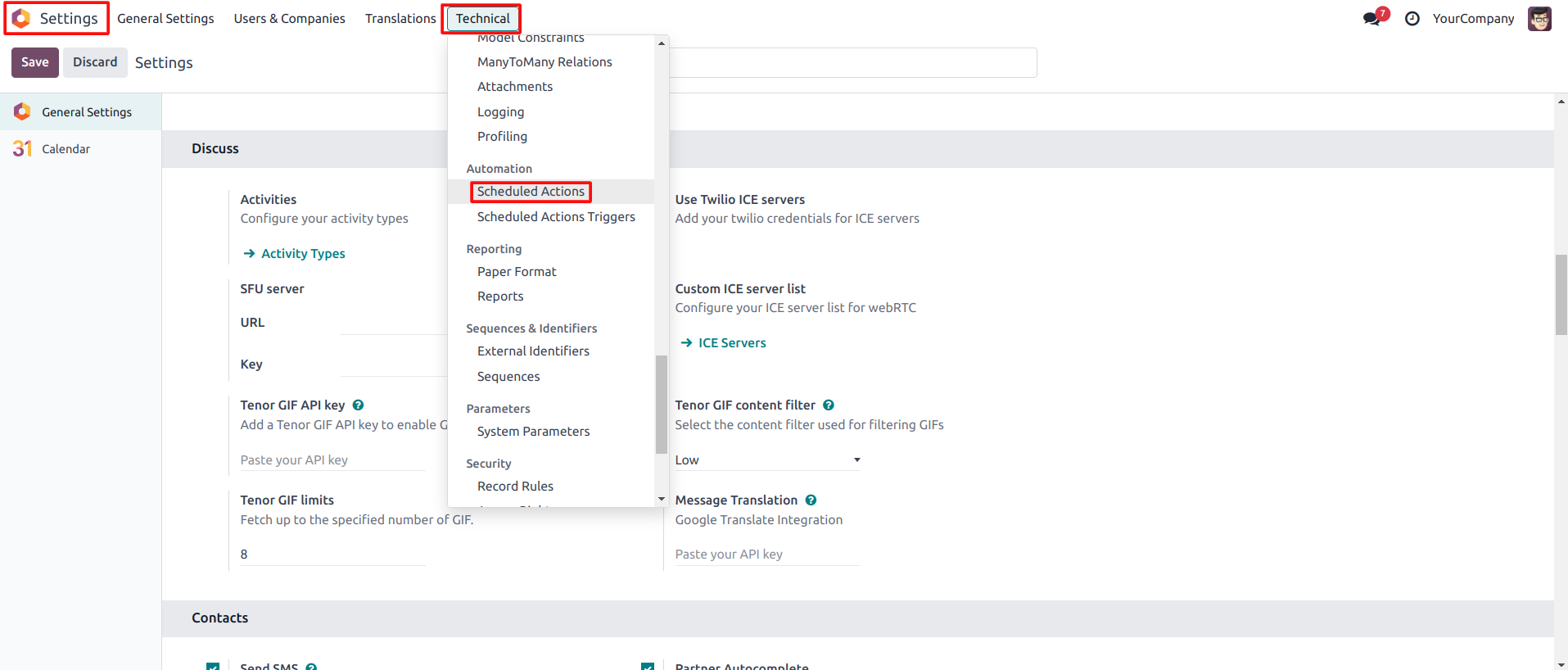
Task: Open the Translations menu
Action: (x=400, y=19)
